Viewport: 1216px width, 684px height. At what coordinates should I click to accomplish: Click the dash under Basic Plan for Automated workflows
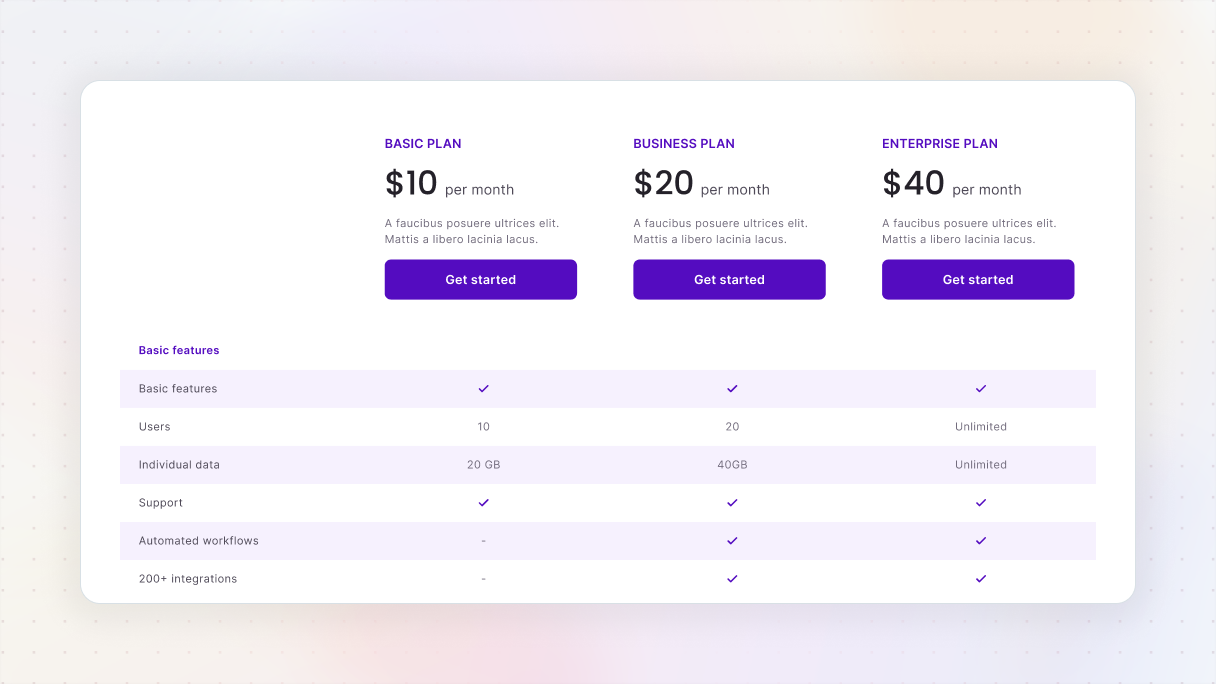coord(483,540)
